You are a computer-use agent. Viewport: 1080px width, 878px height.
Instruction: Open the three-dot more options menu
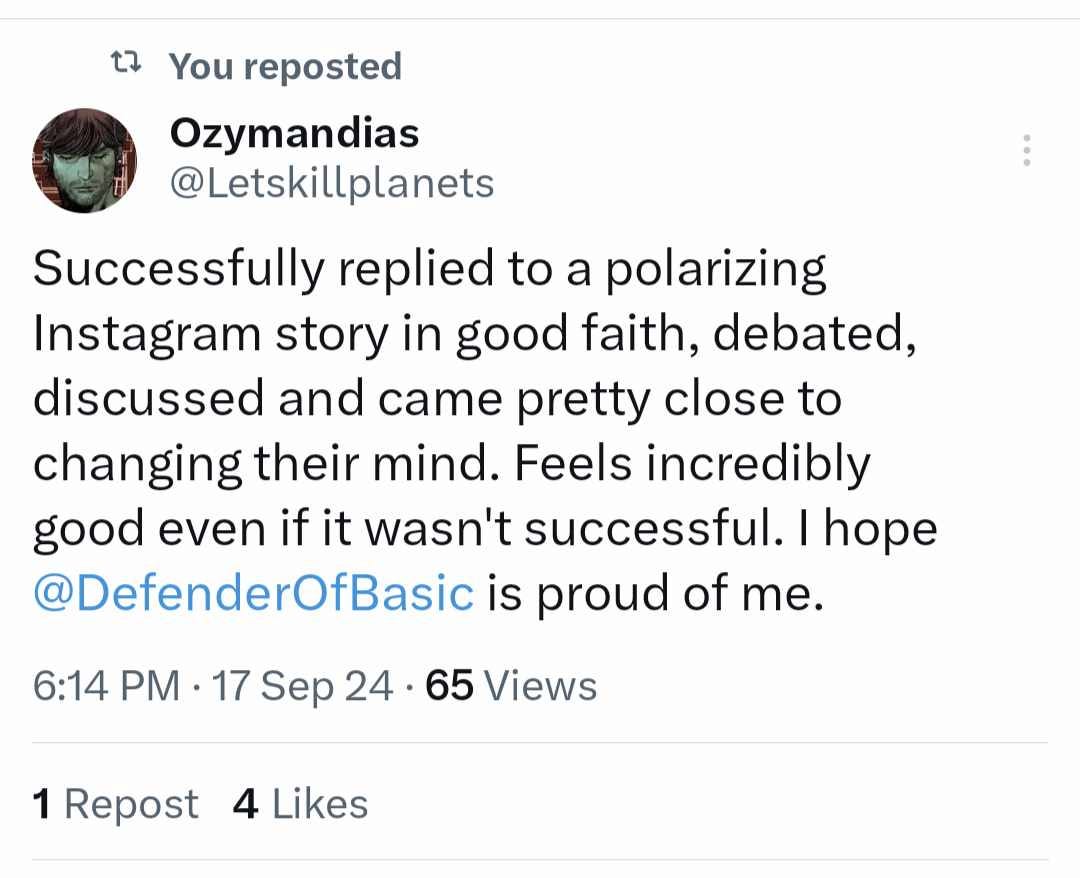pos(1025,151)
